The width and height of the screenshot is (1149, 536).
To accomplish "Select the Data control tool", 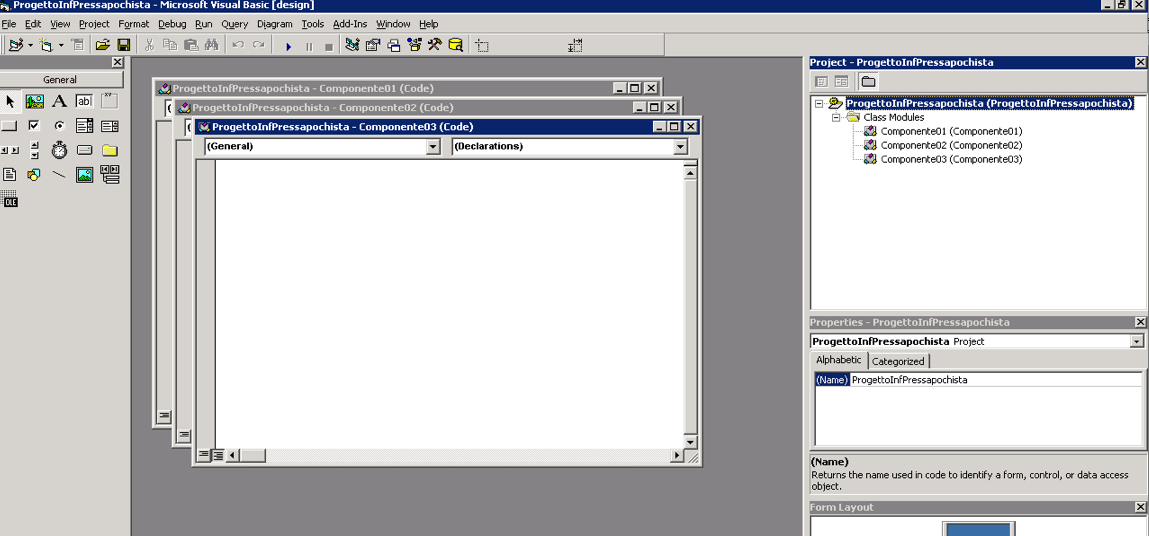I will click(109, 175).
